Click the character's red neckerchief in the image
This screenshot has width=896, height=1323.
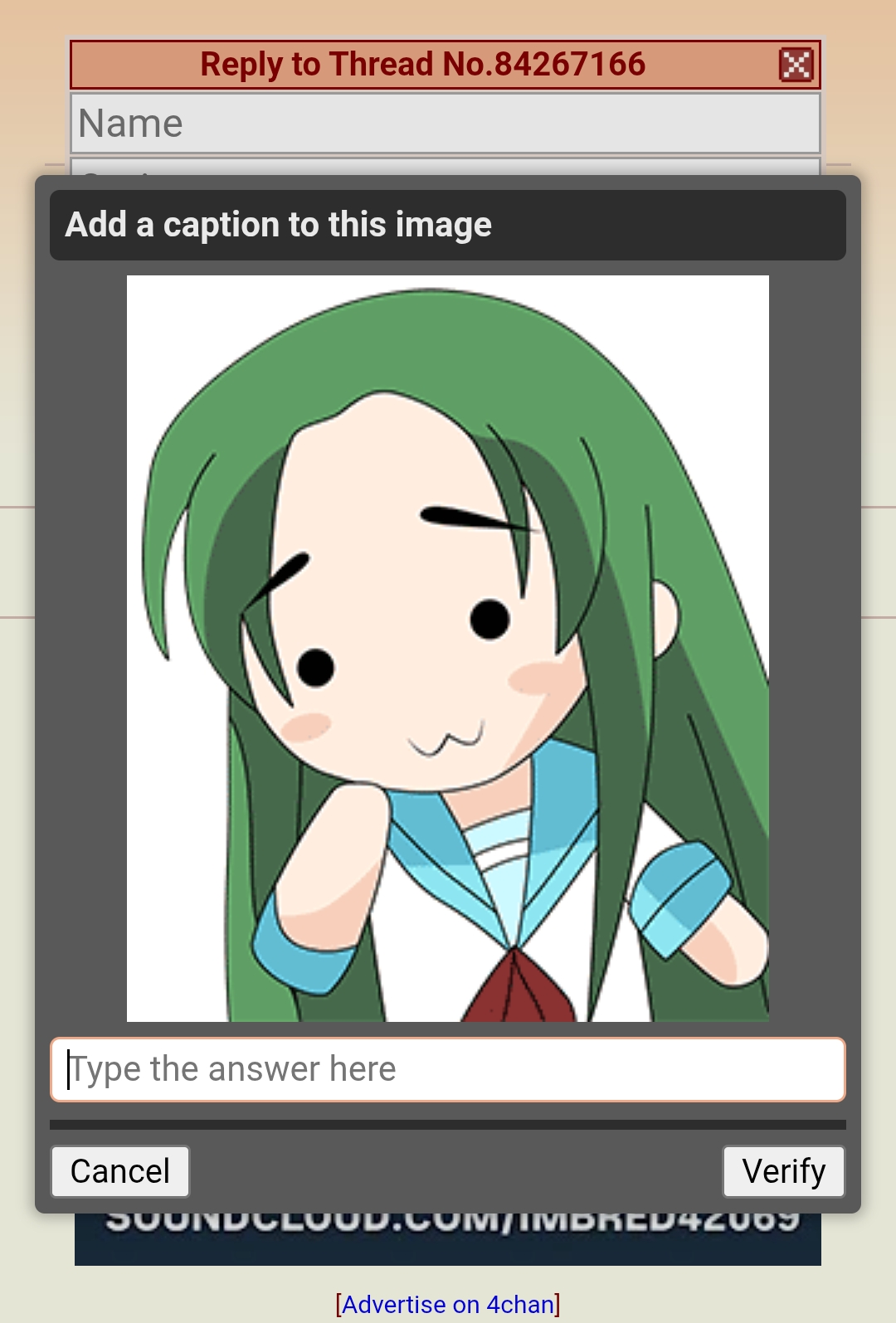[x=519, y=987]
